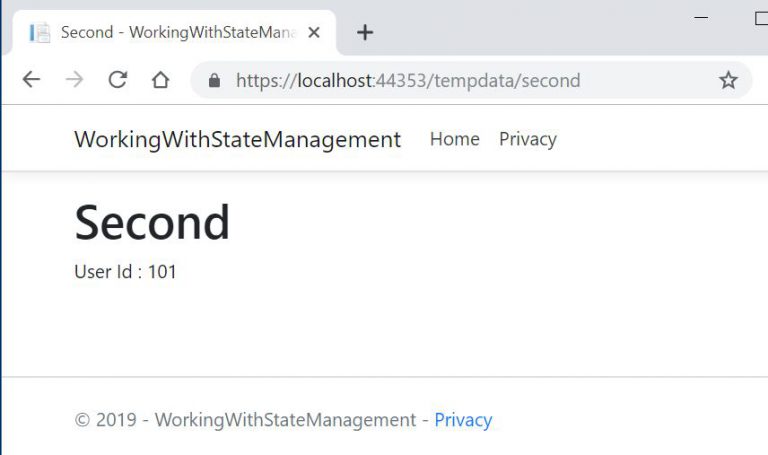
Task: Click the User Id : 101 text
Action: coord(125,271)
